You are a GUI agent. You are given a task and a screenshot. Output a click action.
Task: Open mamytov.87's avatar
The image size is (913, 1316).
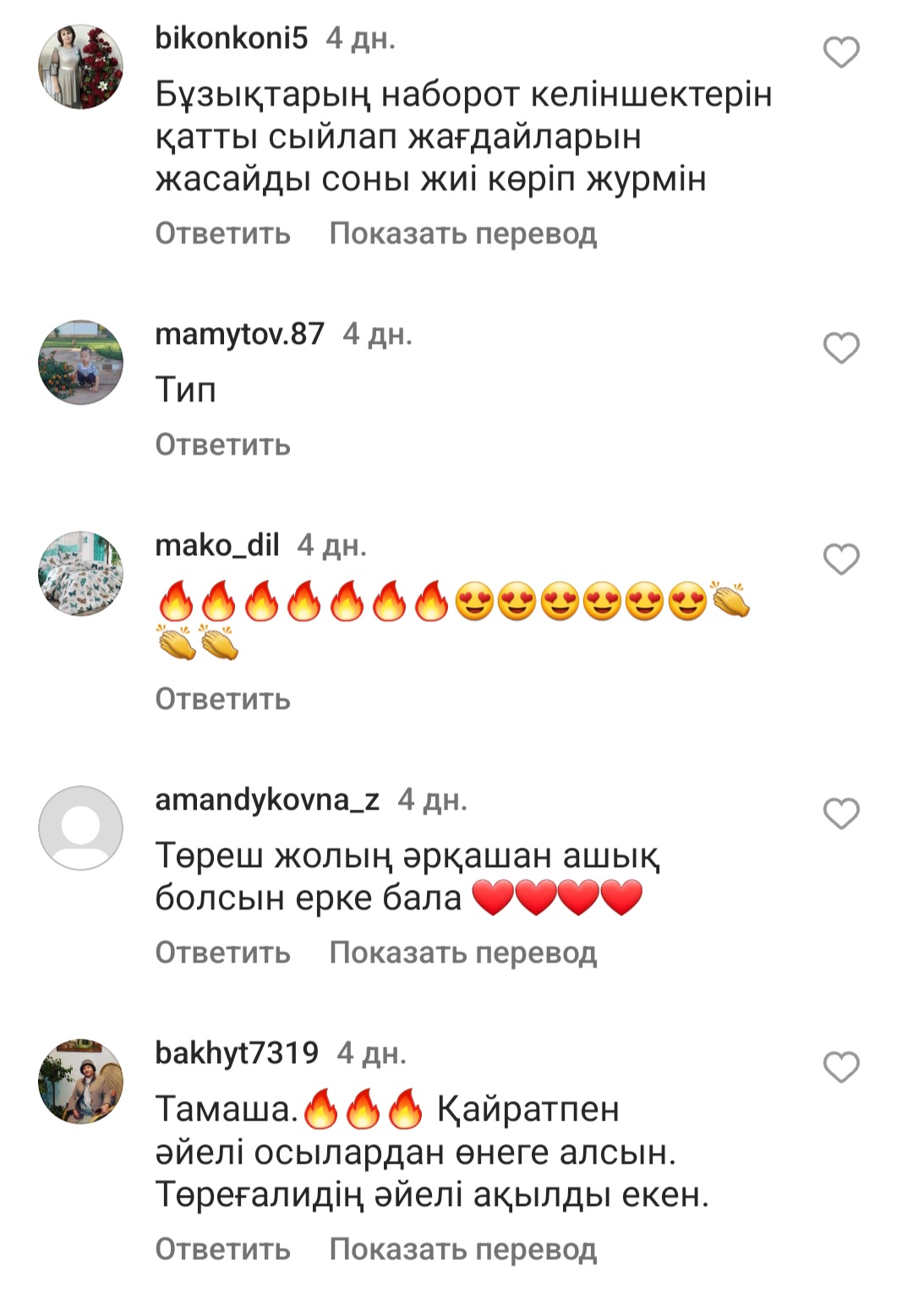coord(81,363)
